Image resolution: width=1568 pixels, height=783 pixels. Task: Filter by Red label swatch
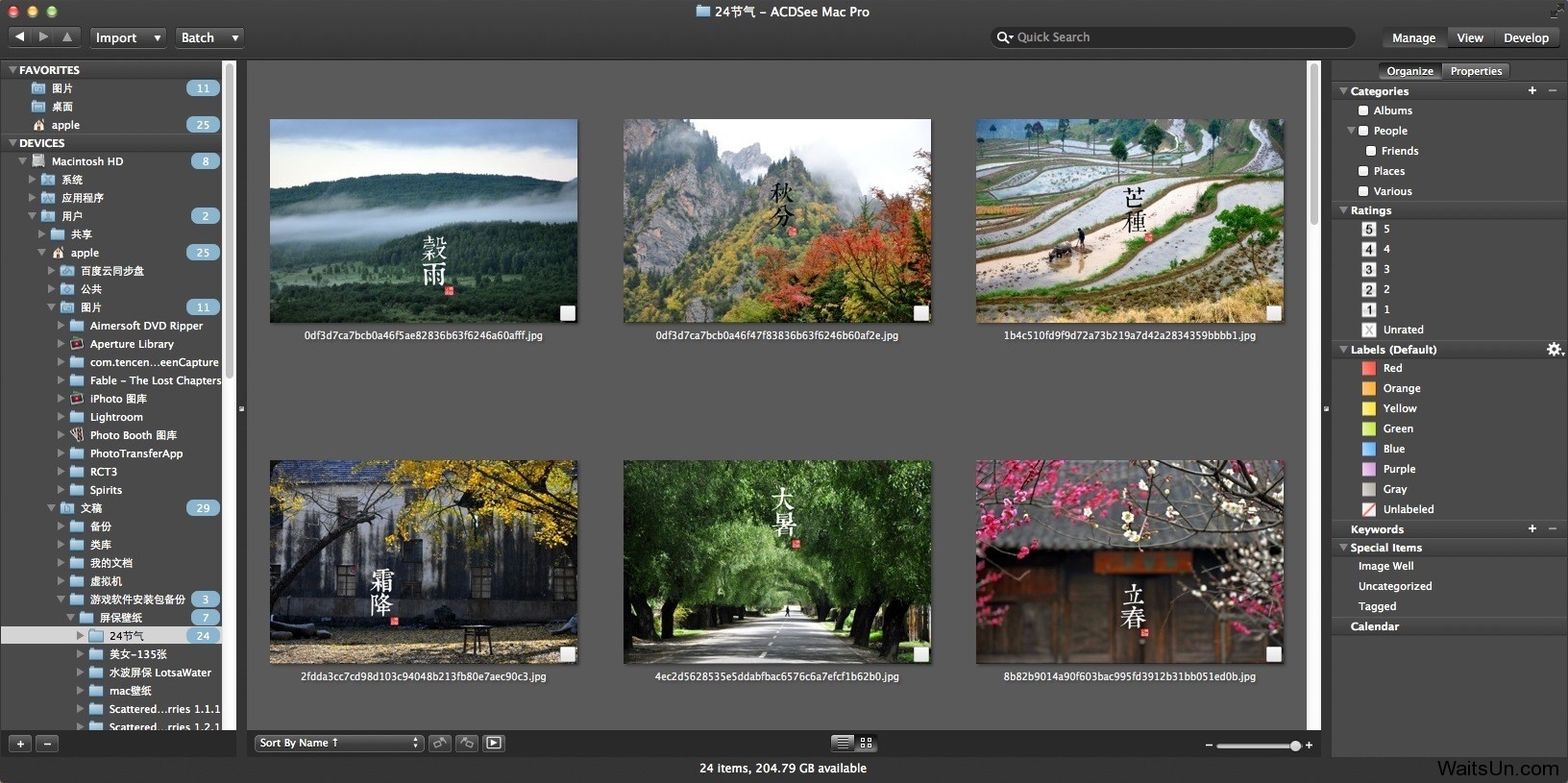coord(1369,368)
